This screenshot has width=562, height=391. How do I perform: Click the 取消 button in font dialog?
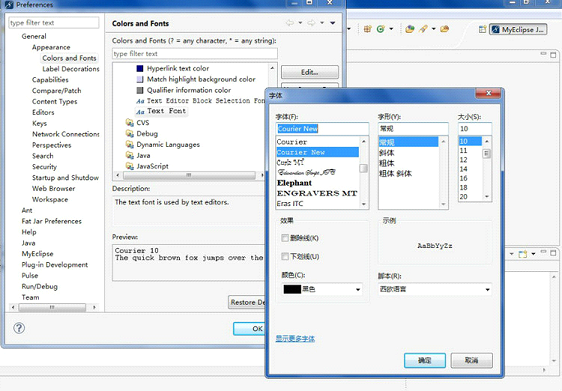(471, 360)
